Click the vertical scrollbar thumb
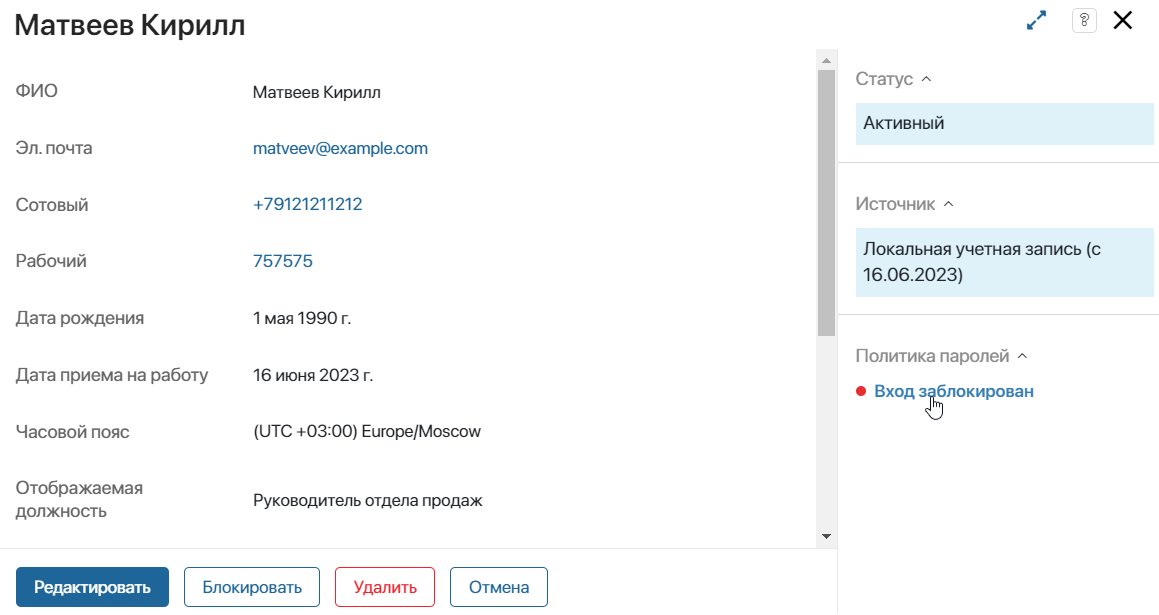 (826, 203)
